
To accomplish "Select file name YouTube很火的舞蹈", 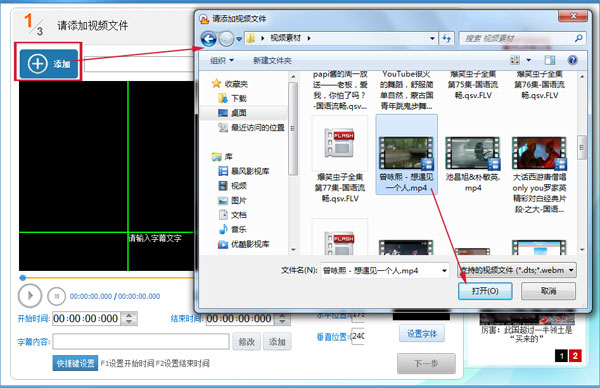I will tap(406, 90).
